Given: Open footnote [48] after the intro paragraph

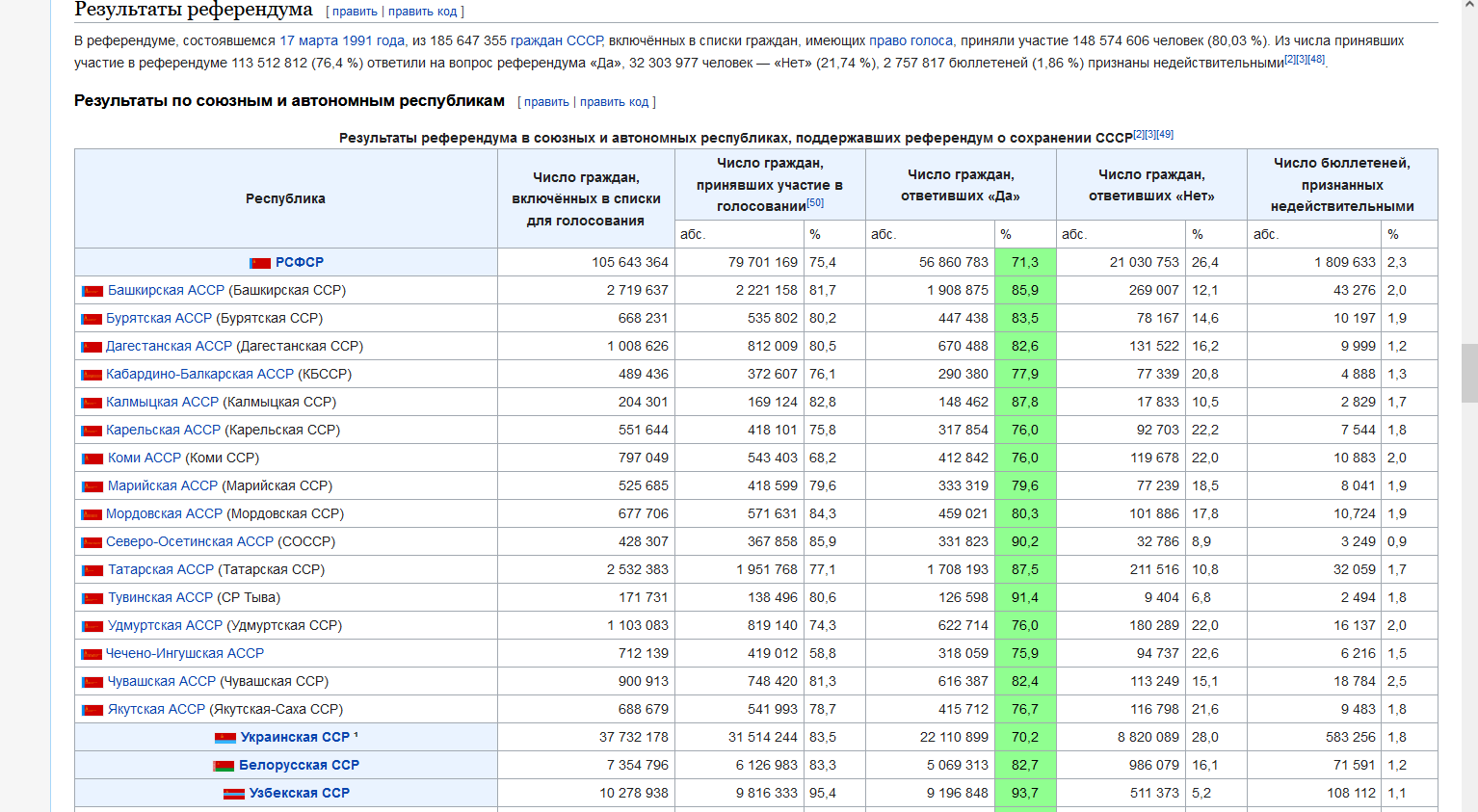Looking at the screenshot, I should (1316, 60).
